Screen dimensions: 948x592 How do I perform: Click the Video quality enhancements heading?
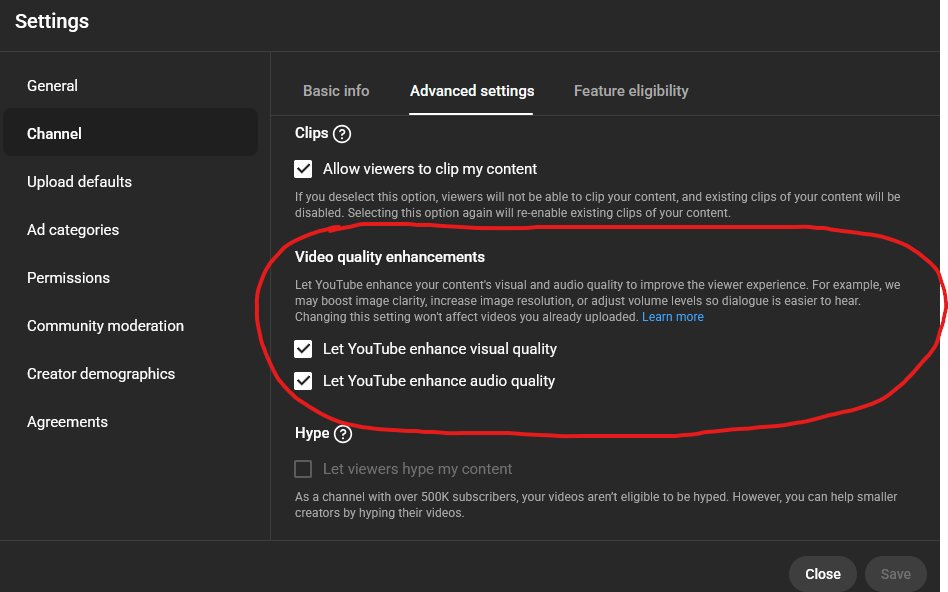click(389, 257)
